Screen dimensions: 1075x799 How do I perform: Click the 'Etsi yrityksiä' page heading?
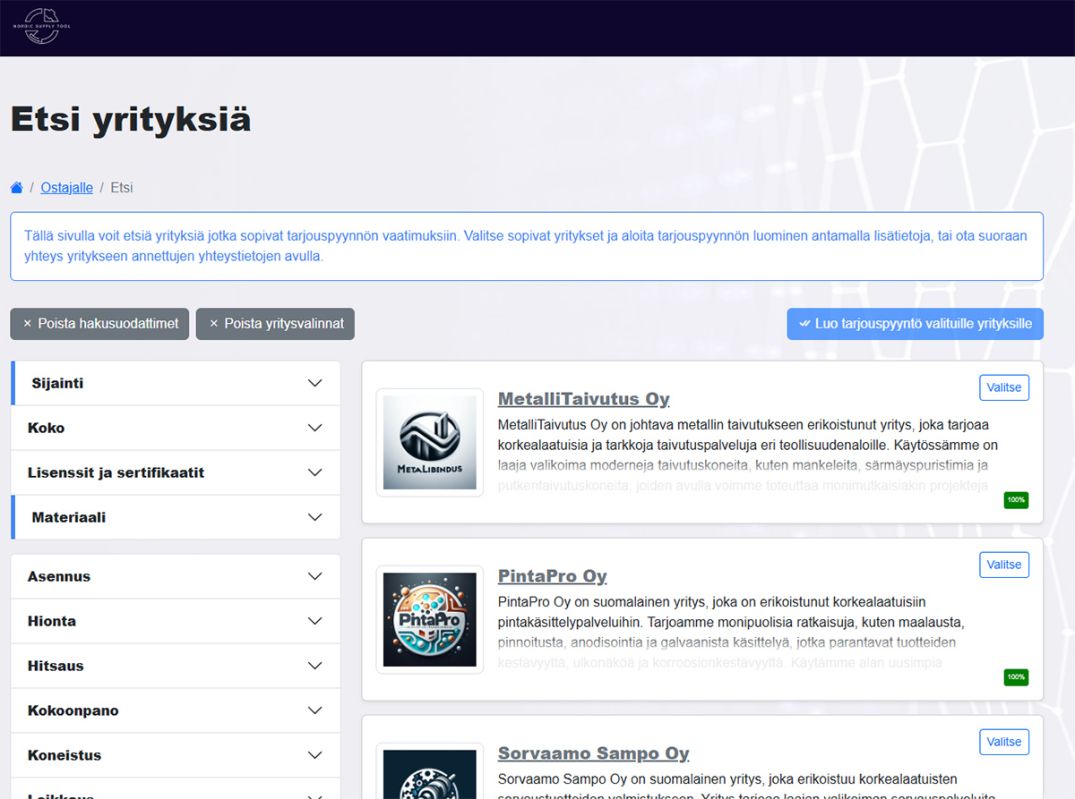point(131,119)
